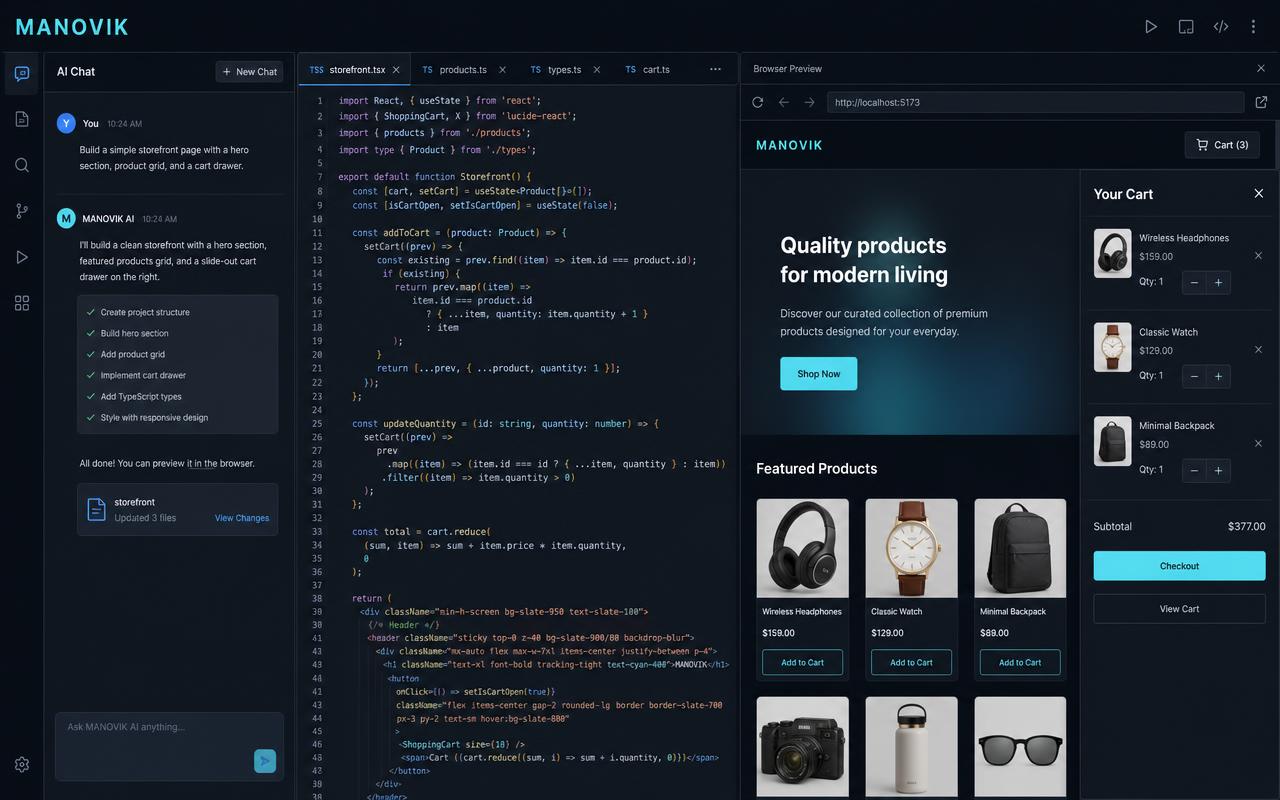Close the types.ts tab
Screen dimensions: 1280x800
(x=597, y=70)
